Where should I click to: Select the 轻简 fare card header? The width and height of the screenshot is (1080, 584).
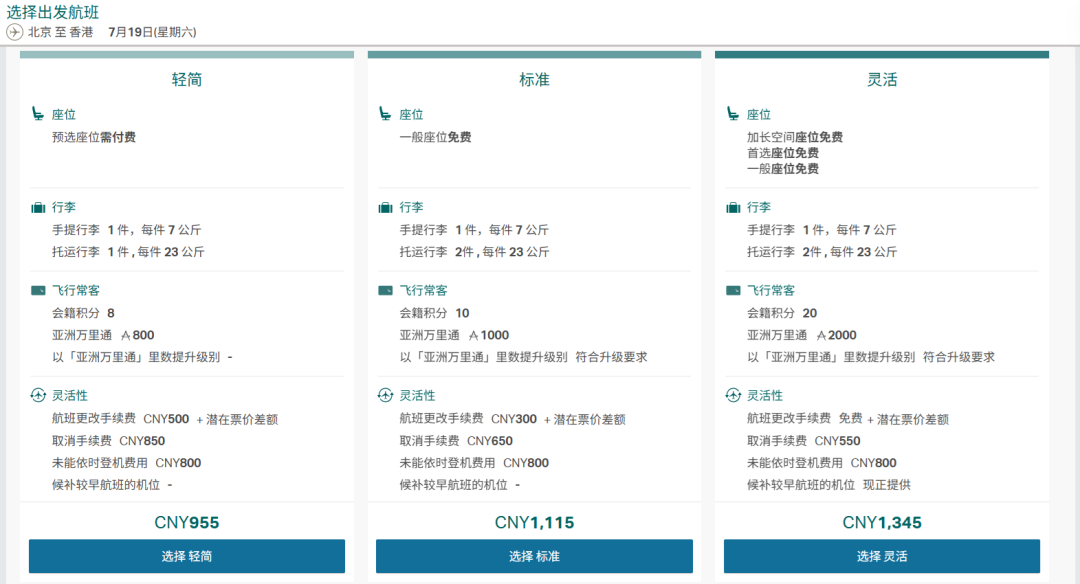(x=187, y=79)
